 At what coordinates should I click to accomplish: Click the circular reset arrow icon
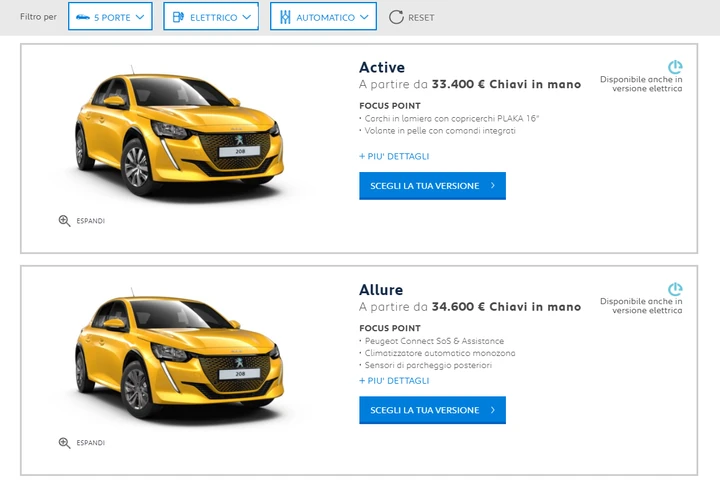point(396,17)
